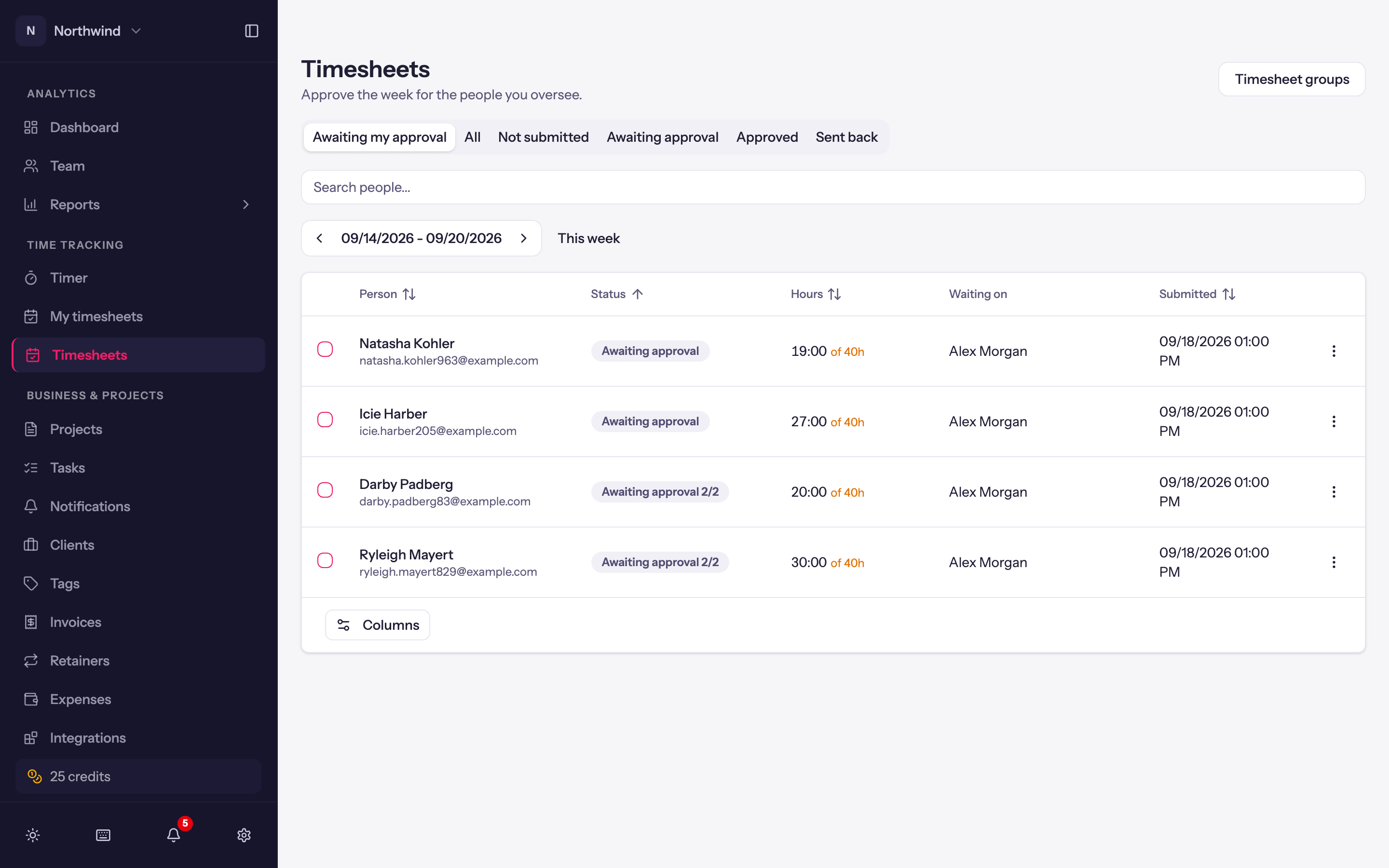Toggle light theme sun icon
Image resolution: width=1389 pixels, height=868 pixels.
pyautogui.click(x=33, y=835)
